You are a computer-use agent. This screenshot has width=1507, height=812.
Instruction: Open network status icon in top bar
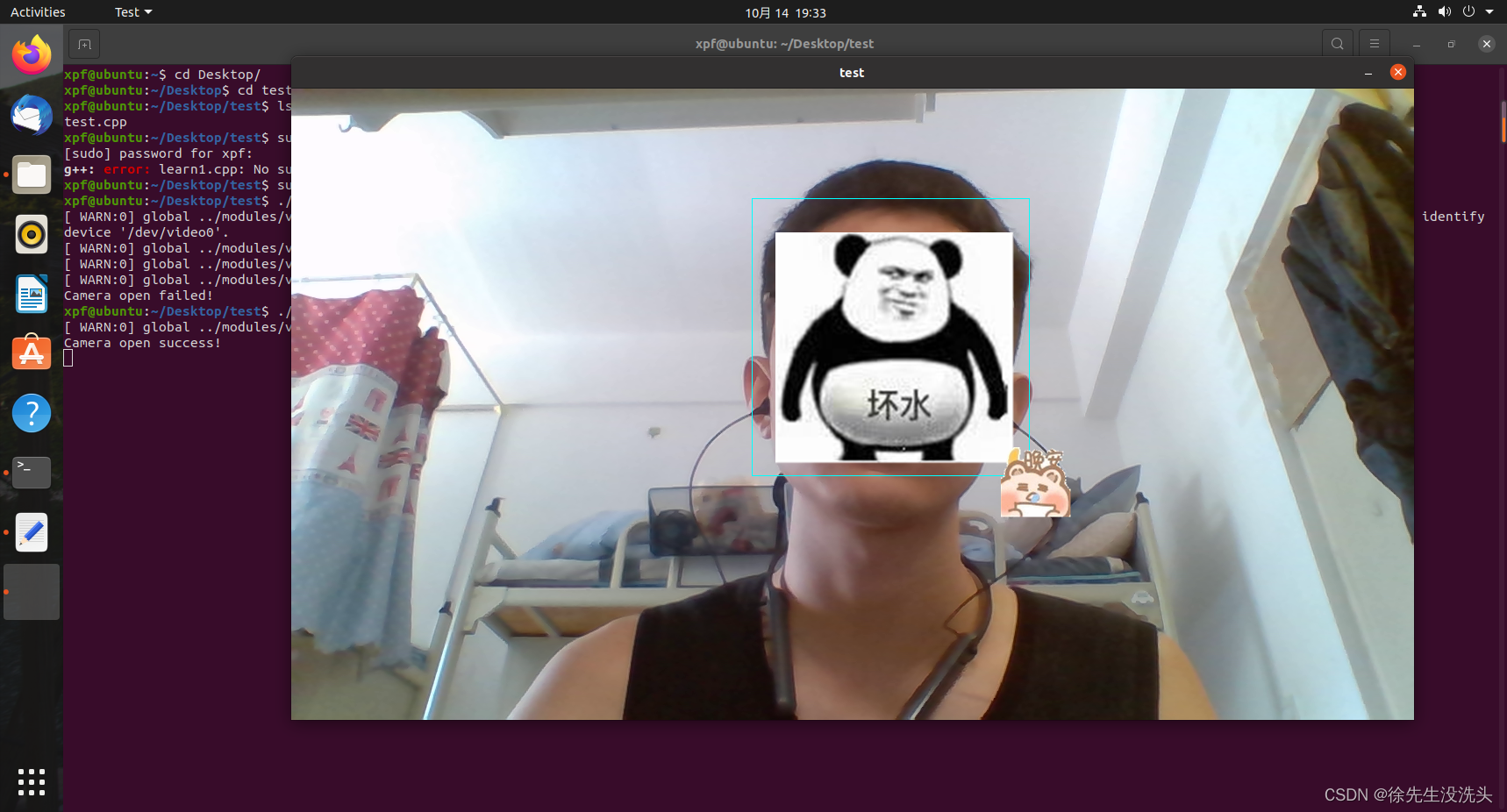tap(1419, 12)
